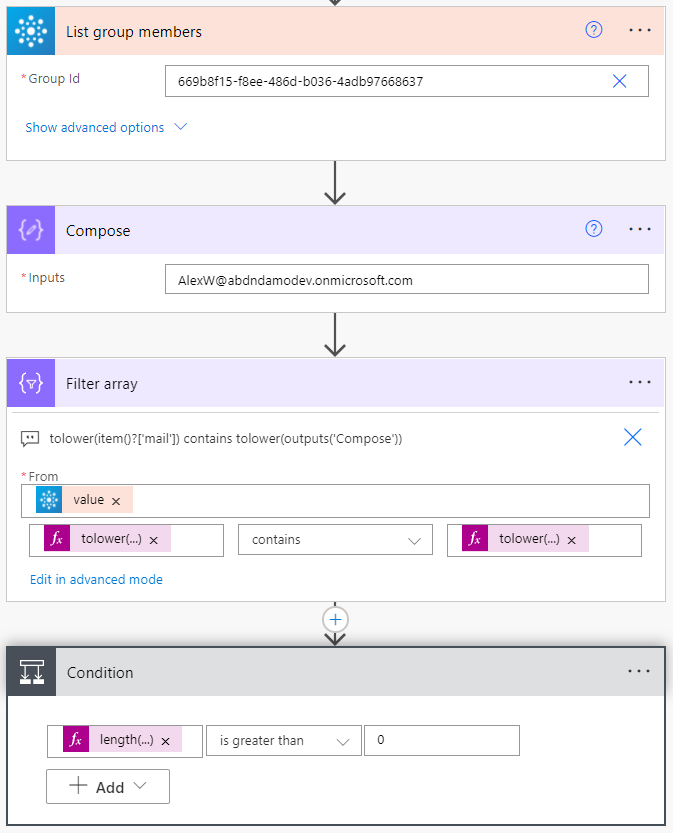Clear the Filter array expression
The width and height of the screenshot is (673, 833).
[631, 437]
